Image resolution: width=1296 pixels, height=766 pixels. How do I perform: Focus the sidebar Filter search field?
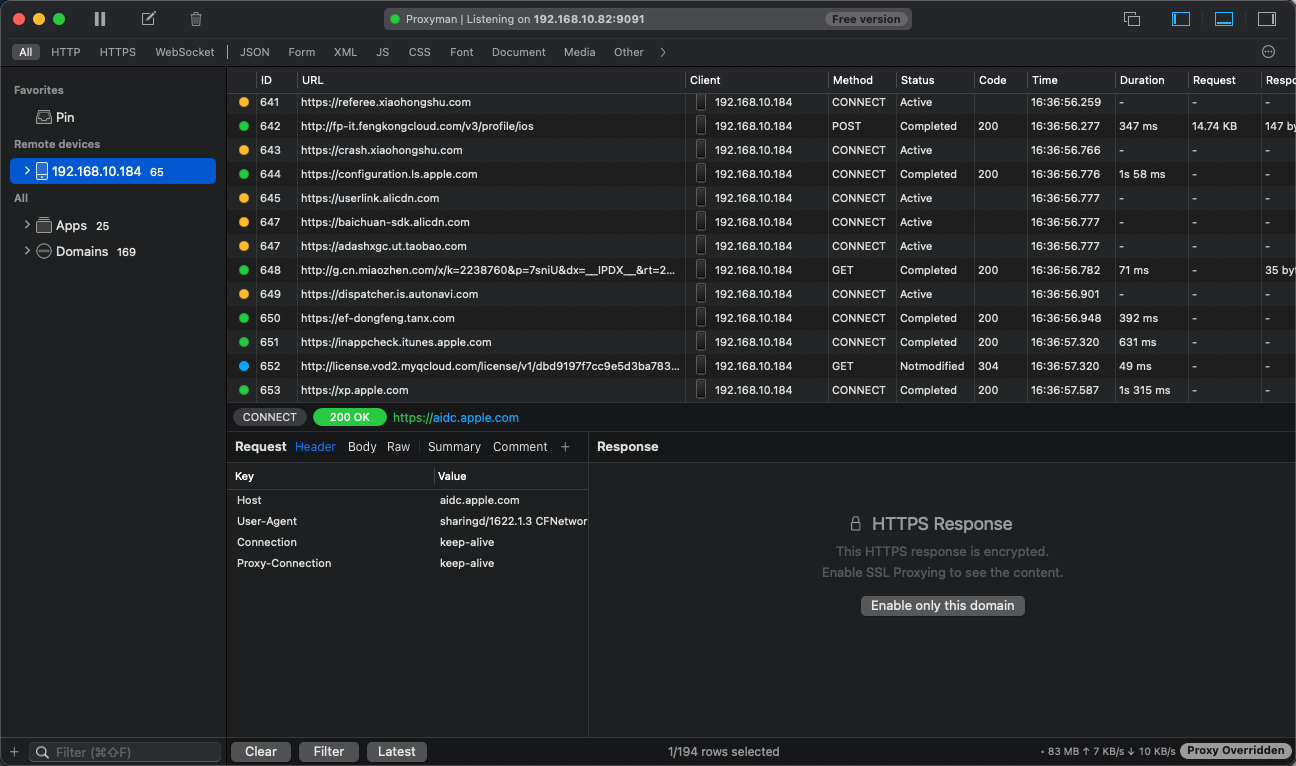tap(125, 752)
